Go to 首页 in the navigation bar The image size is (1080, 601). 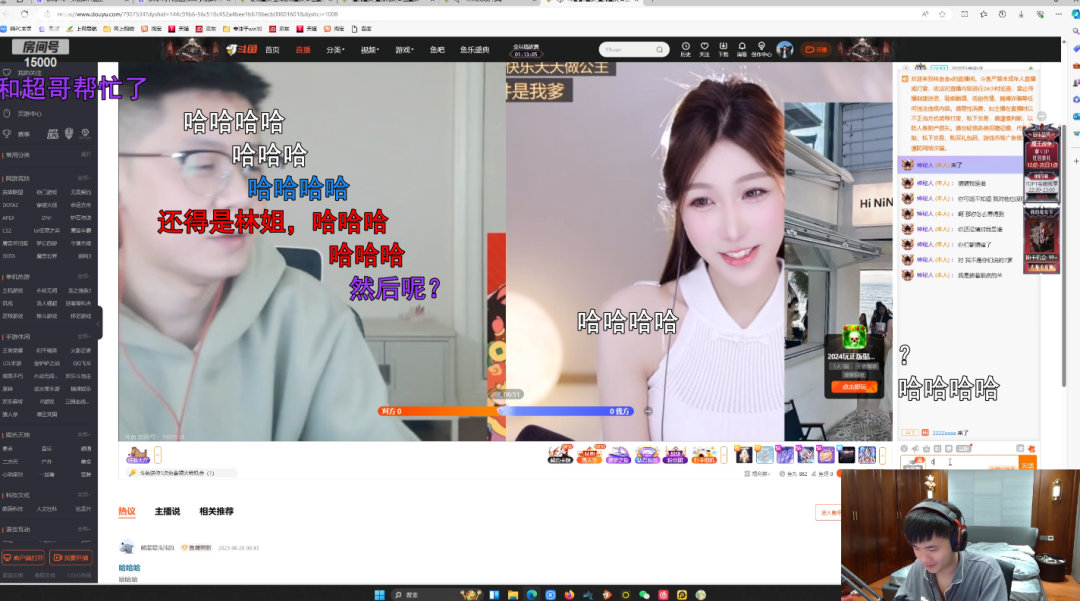pos(273,50)
